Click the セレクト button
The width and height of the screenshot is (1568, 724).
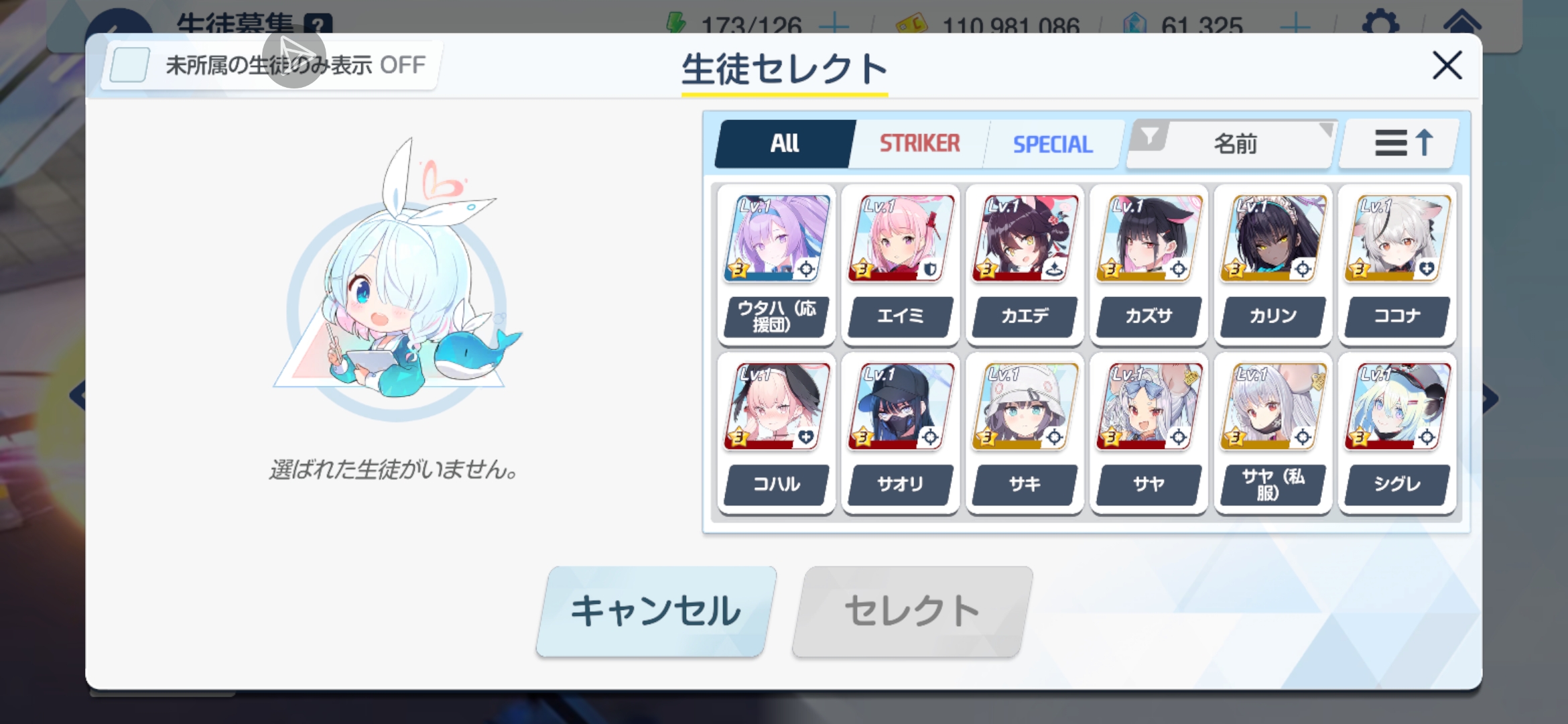[912, 611]
